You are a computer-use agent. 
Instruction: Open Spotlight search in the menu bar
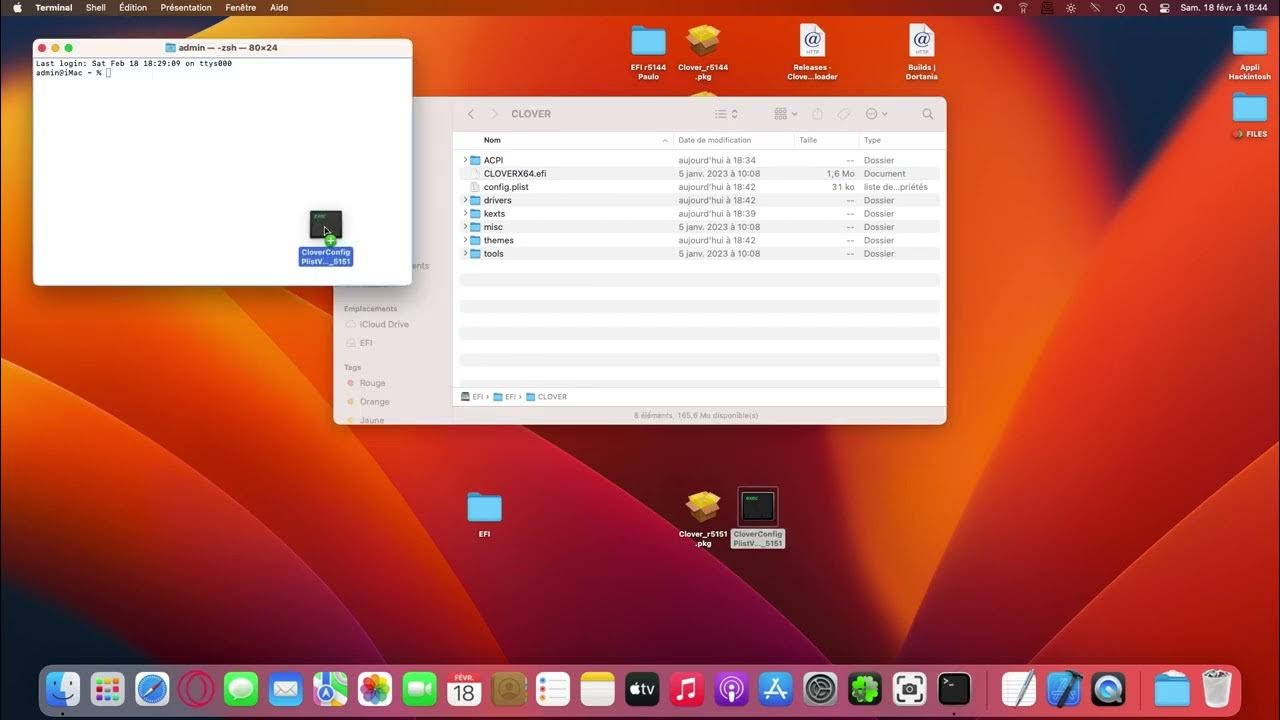tap(1143, 7)
